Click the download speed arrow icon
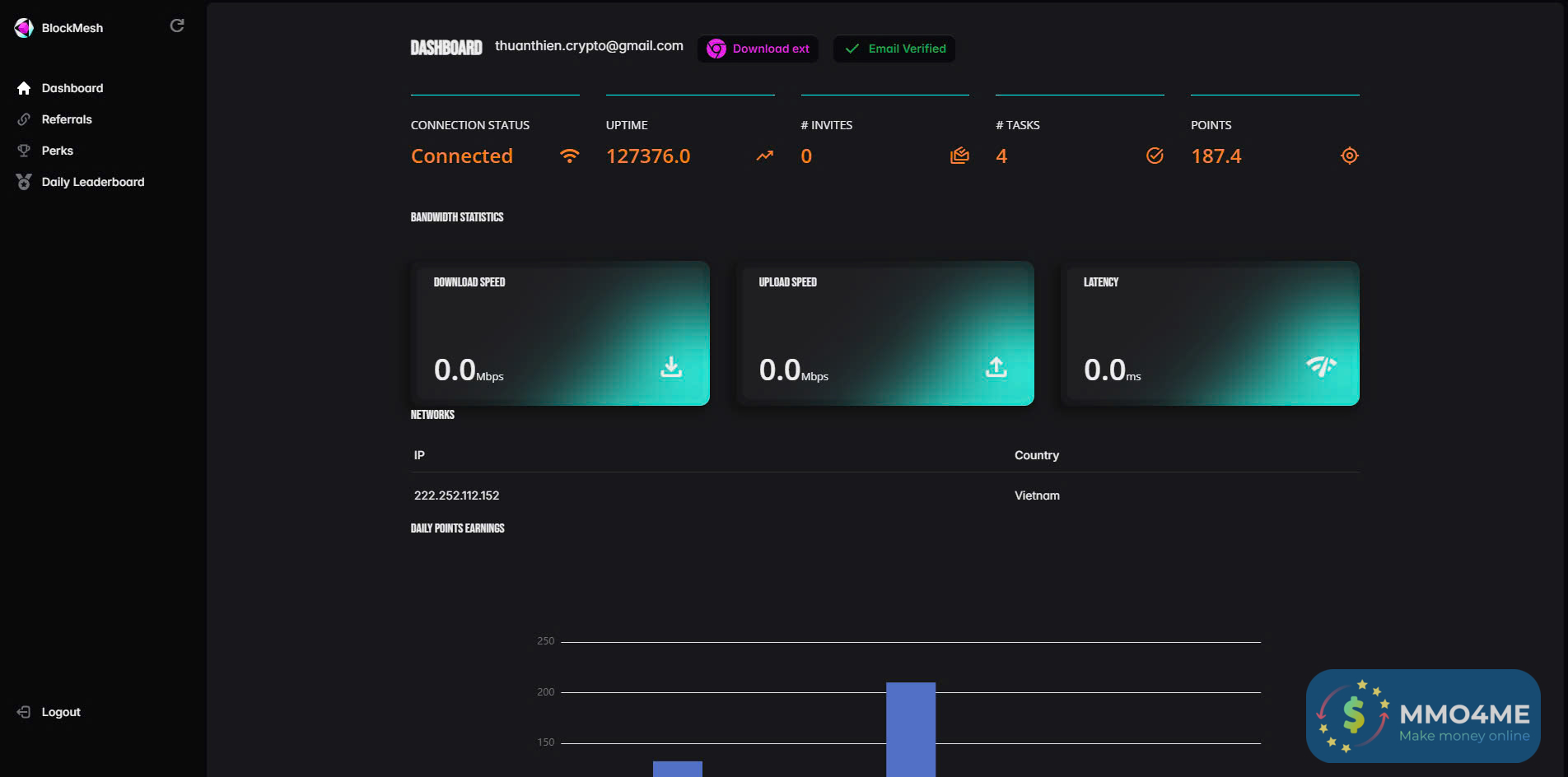The height and width of the screenshot is (777, 1568). [671, 367]
